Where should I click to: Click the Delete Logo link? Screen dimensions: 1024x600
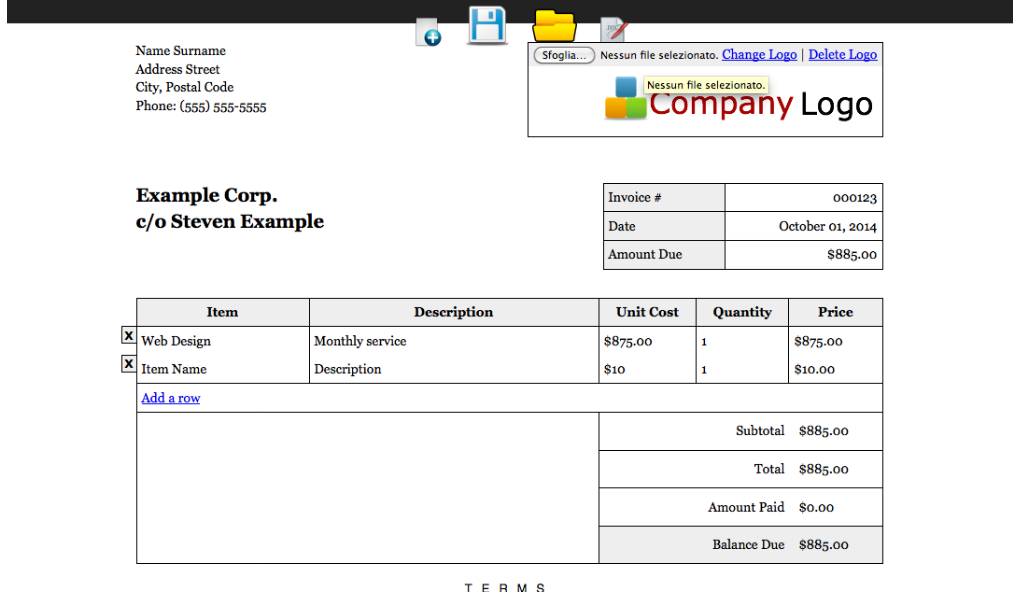pos(842,55)
